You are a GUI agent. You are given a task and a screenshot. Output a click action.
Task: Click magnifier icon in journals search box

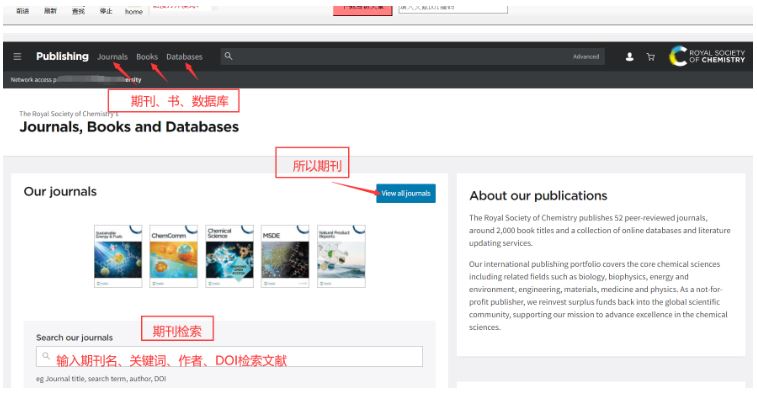[46, 356]
